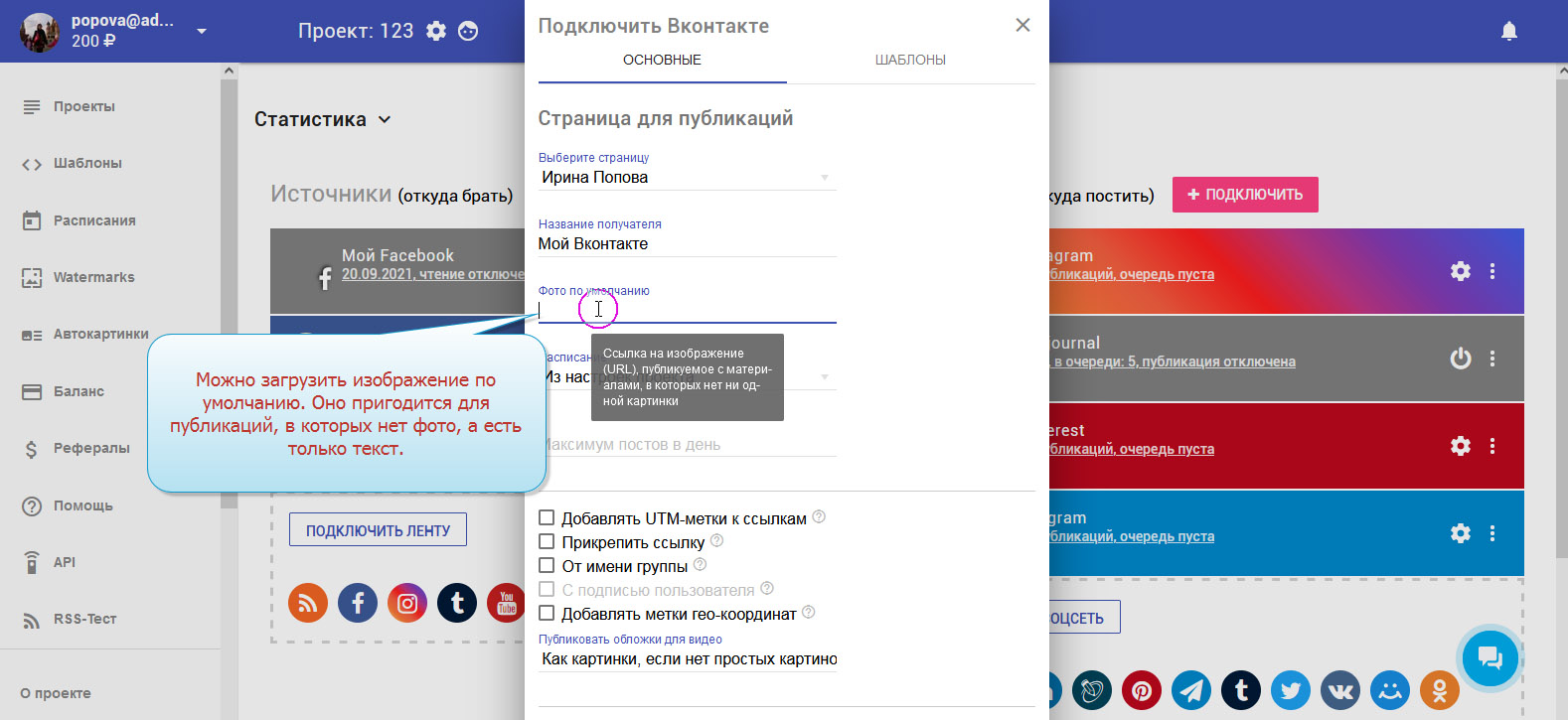Expand the account menu arrow near popova@ad
Image resolution: width=1568 pixels, height=720 pixels.
(202, 32)
